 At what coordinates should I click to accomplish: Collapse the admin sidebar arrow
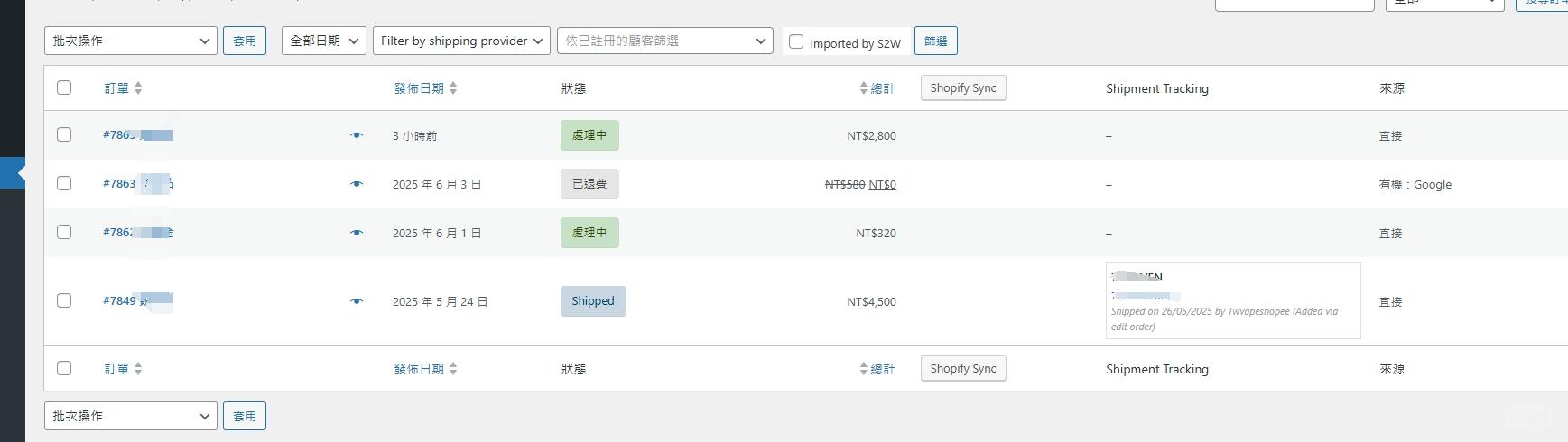coord(20,172)
